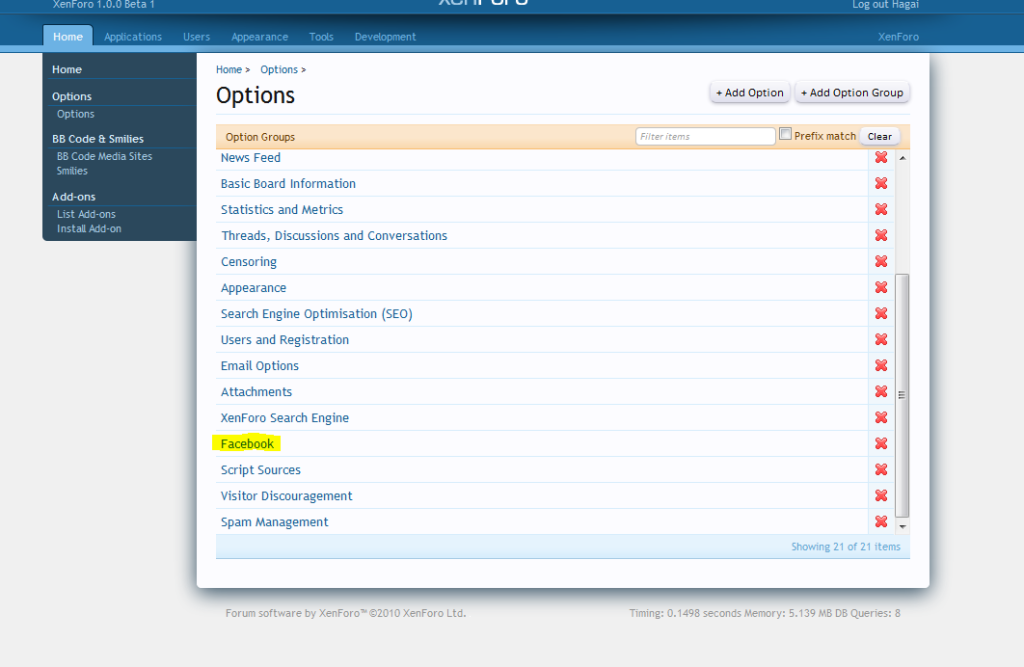Open Search Engine Optimisation (SEO) options
The image size is (1024, 667).
(317, 314)
